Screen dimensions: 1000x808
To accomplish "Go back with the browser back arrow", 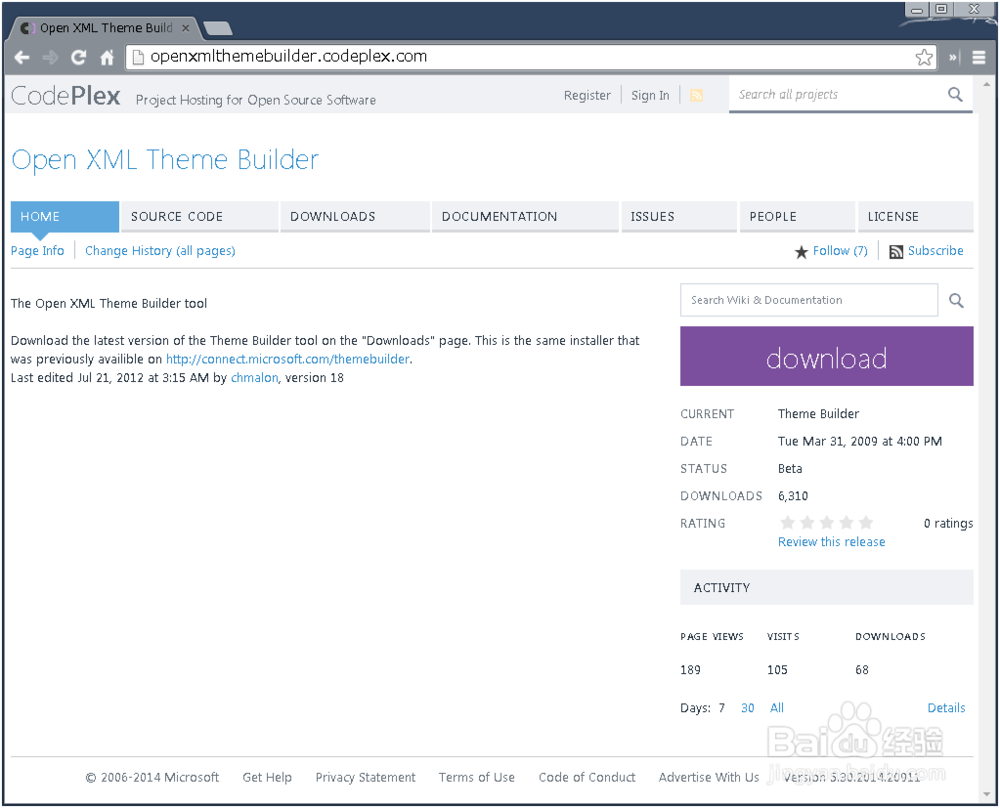I will point(22,57).
